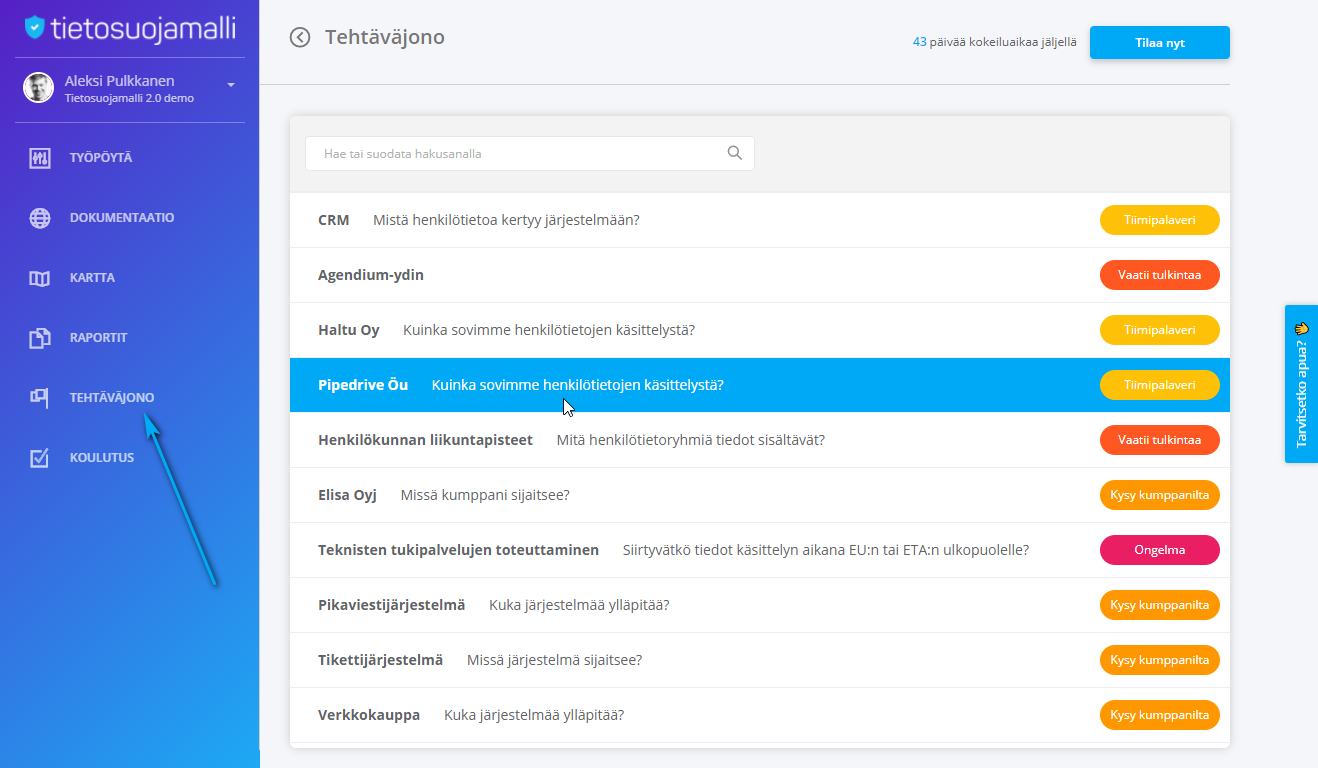Open the Elisa Oyj task title
Viewport: 1318px width, 768px height.
point(347,495)
